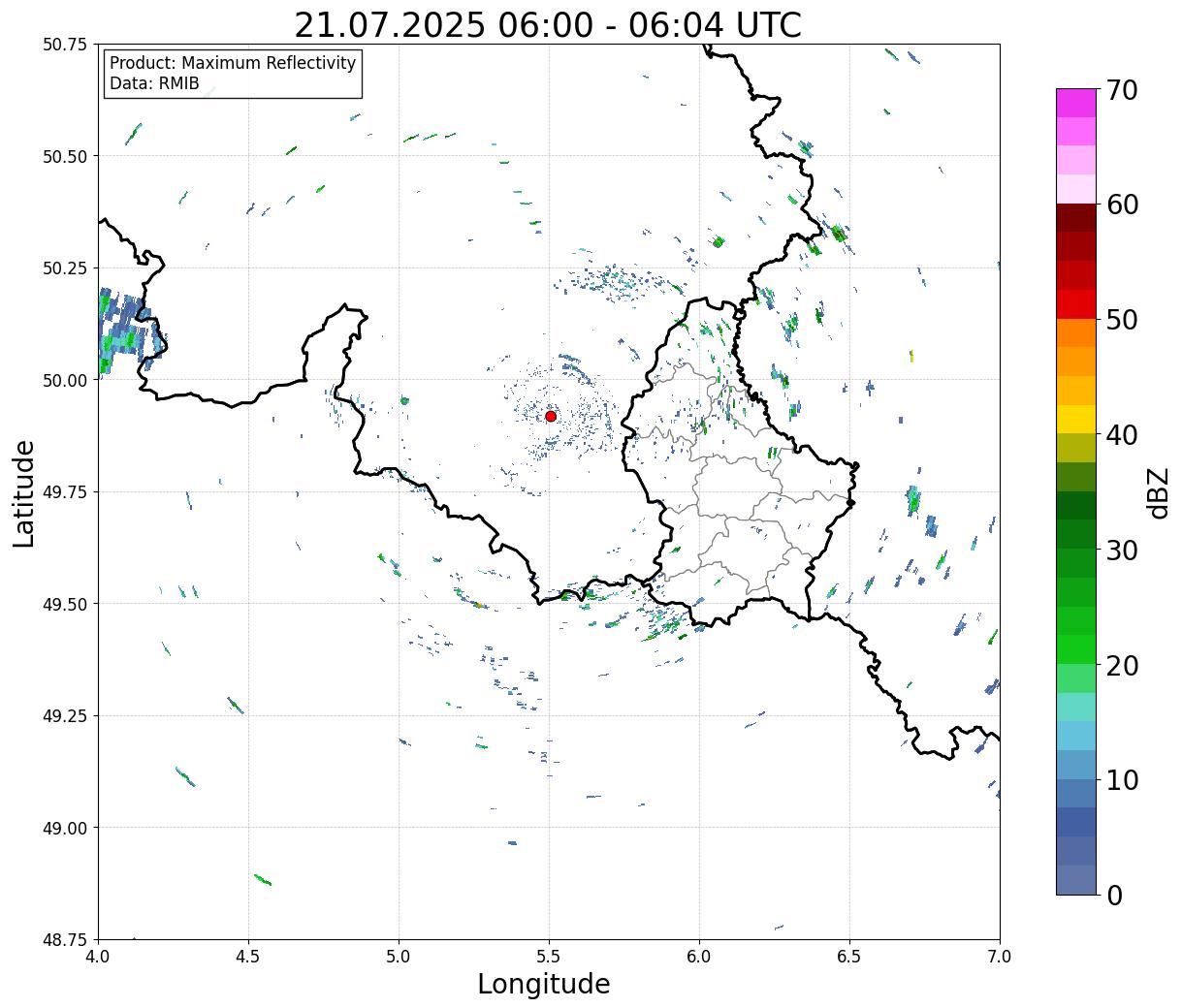
Task: Click the latitude tick label 50.50
Action: (65, 156)
